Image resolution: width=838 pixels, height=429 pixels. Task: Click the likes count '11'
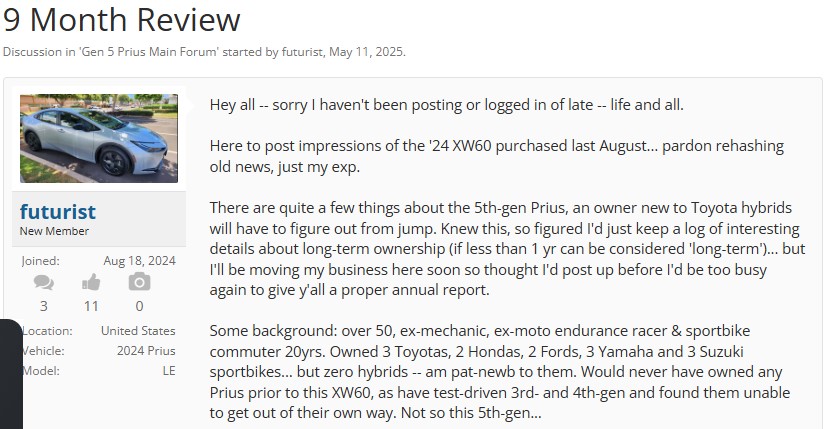coord(91,306)
